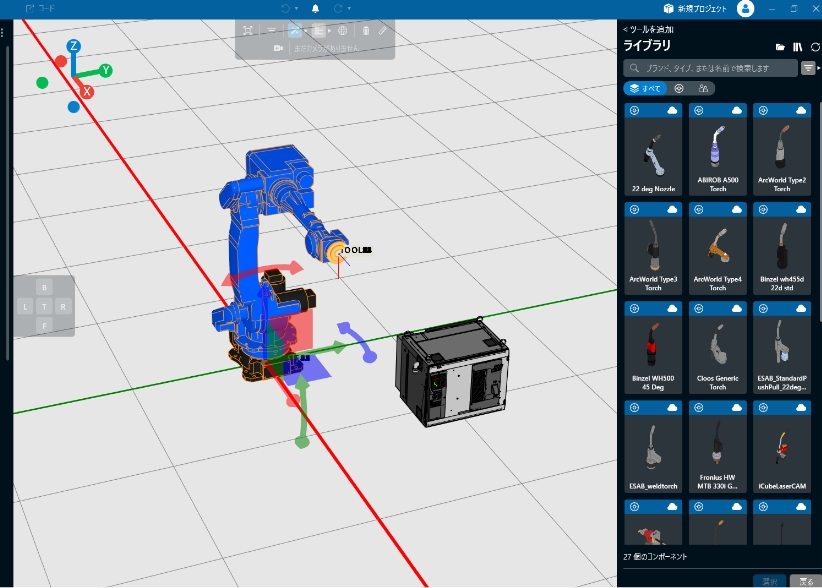Open the folder icon in the library header

(x=780, y=46)
